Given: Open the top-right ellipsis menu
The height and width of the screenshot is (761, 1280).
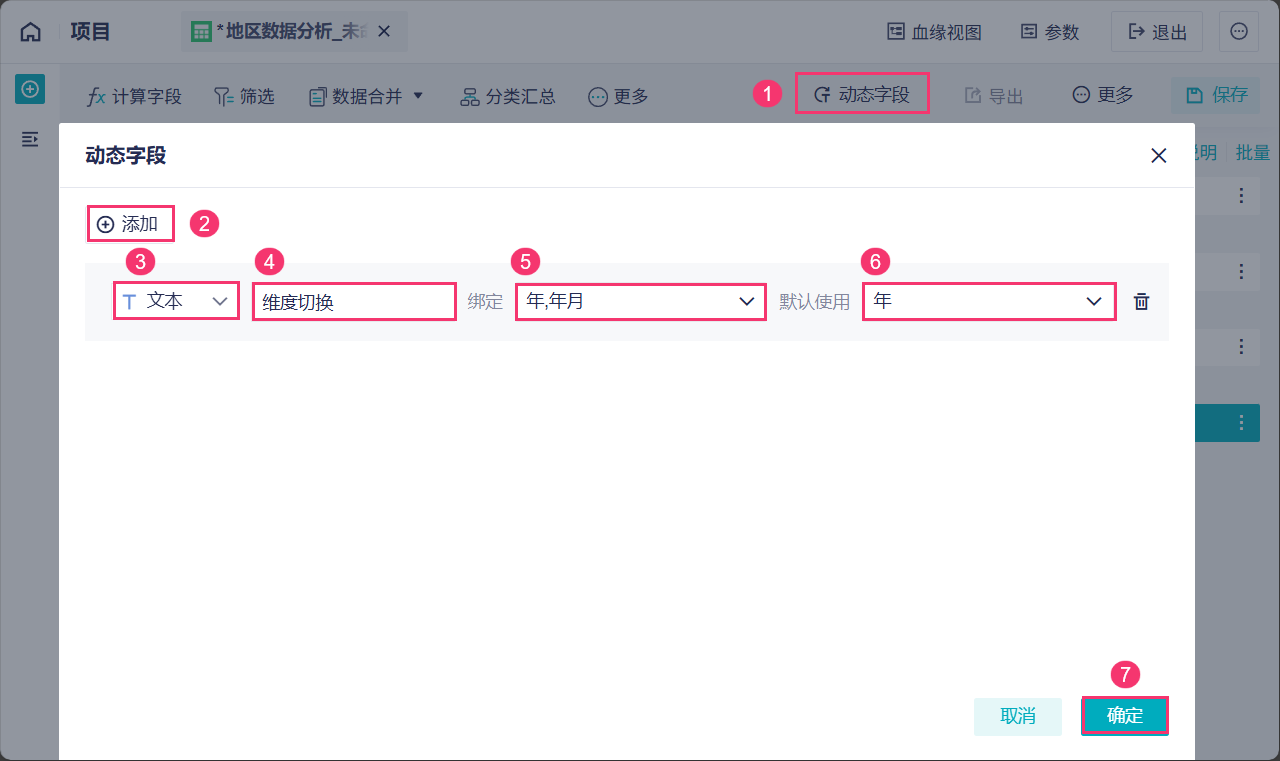Looking at the screenshot, I should click(1239, 32).
